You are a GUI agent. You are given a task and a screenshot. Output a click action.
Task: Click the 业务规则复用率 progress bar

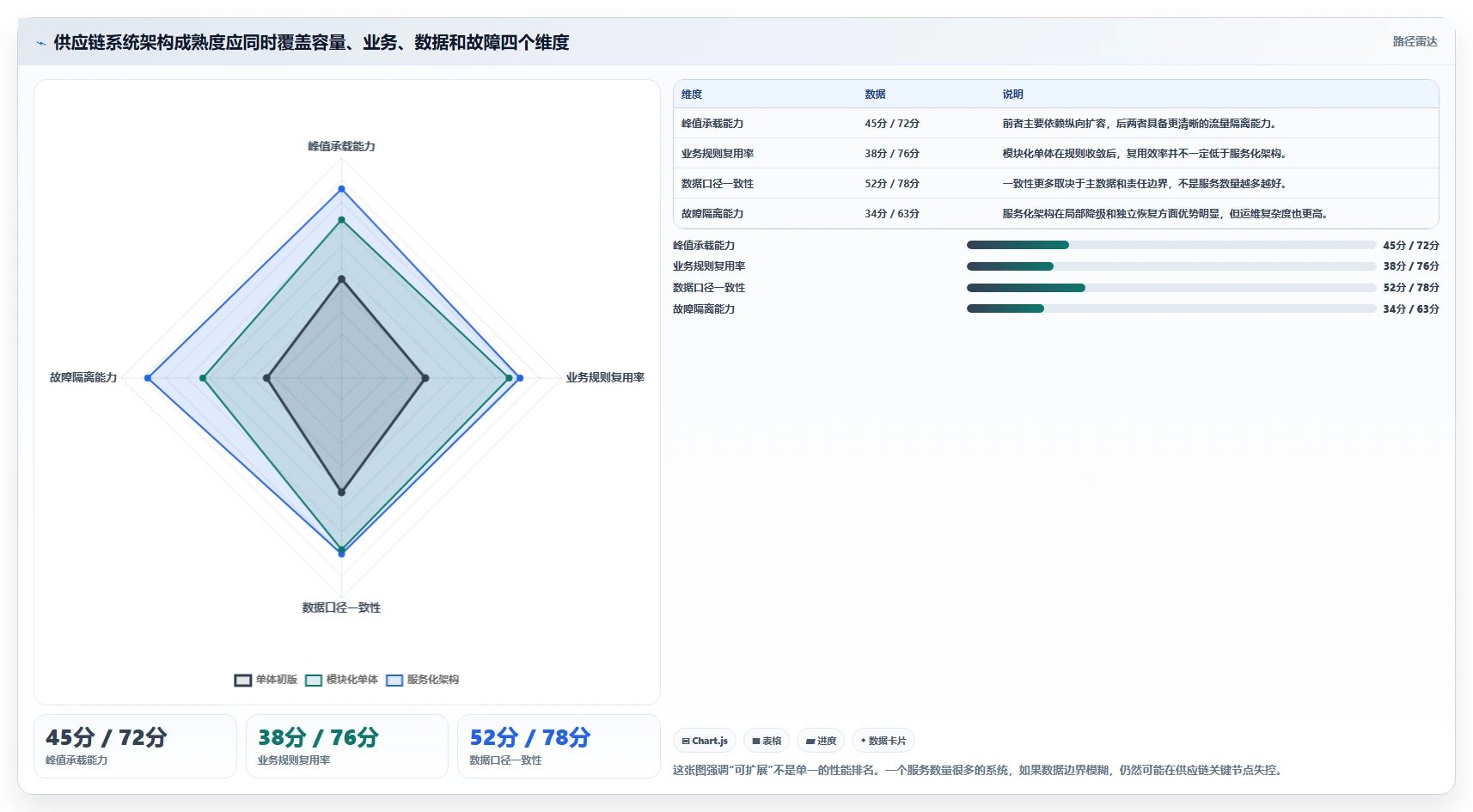pos(1171,266)
